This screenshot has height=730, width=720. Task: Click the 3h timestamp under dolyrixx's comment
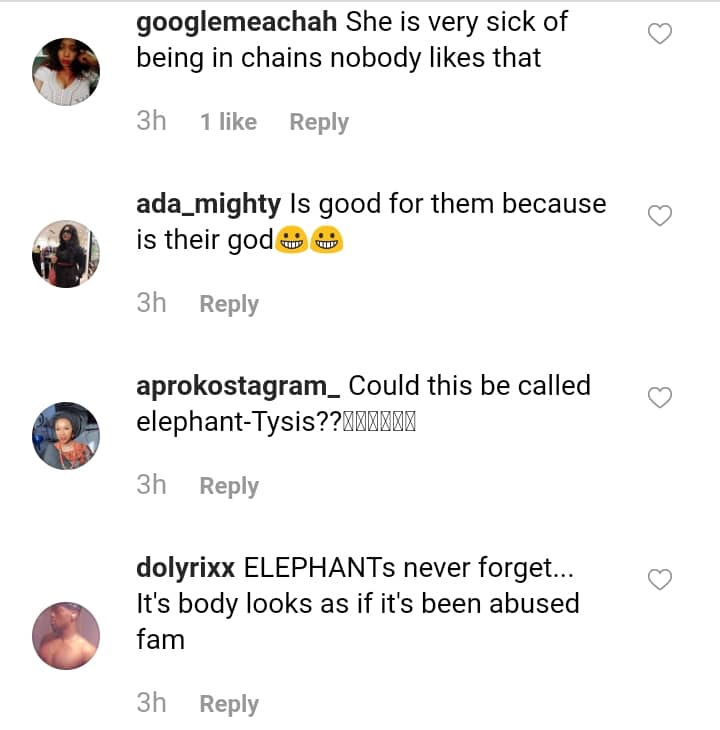click(151, 704)
